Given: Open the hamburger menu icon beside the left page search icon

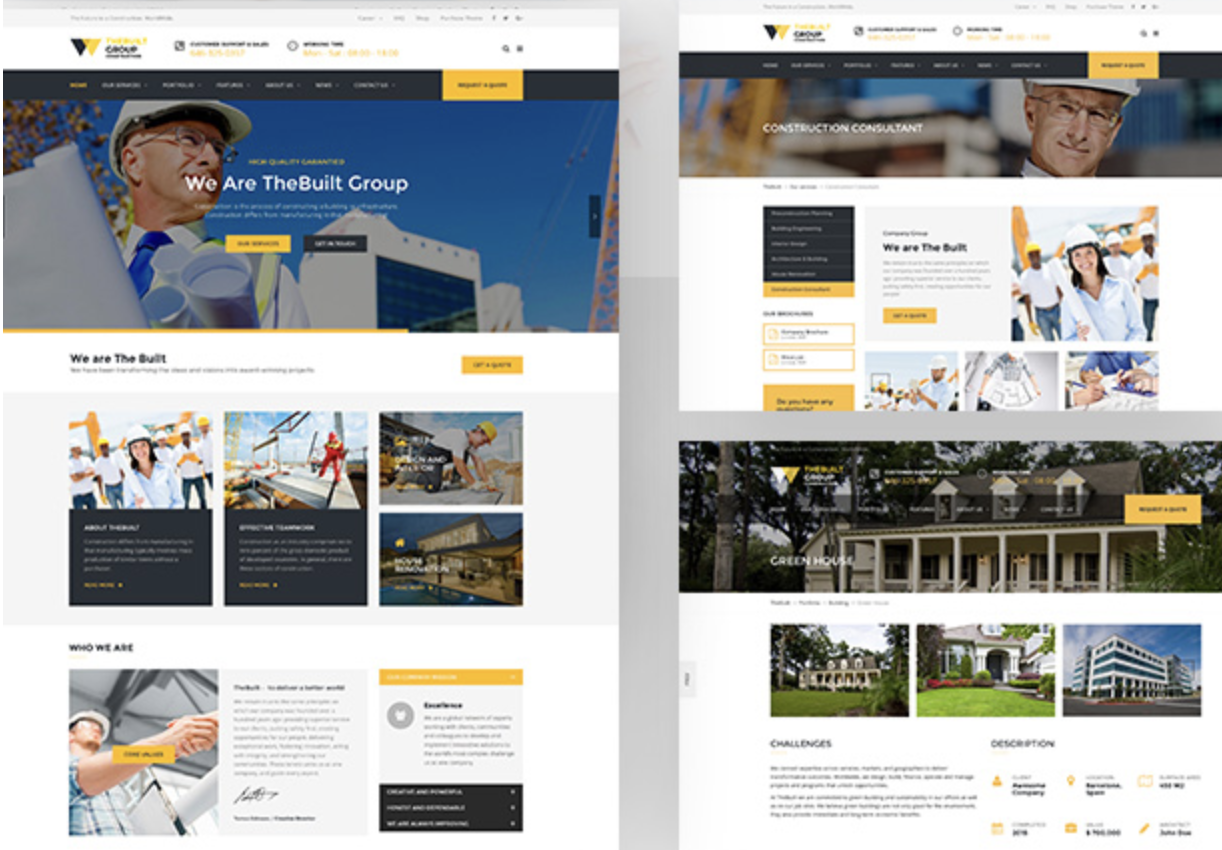Looking at the screenshot, I should (519, 48).
